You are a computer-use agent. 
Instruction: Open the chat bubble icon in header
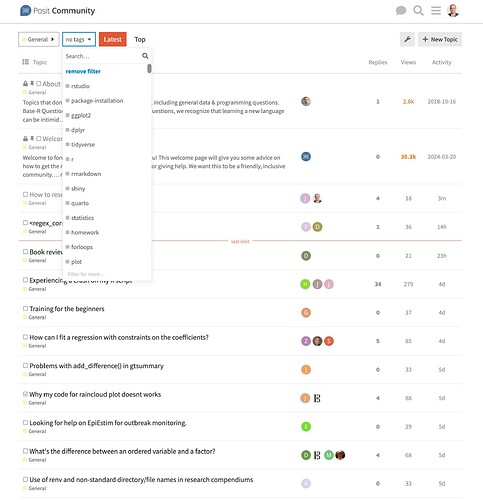point(401,11)
